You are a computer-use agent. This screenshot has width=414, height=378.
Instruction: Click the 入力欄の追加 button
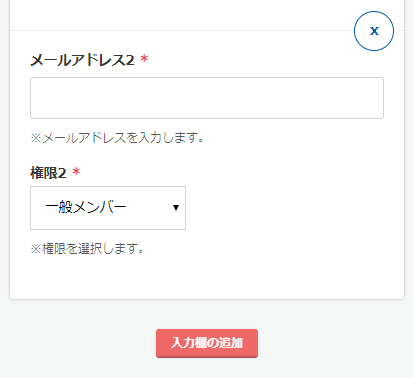click(207, 343)
